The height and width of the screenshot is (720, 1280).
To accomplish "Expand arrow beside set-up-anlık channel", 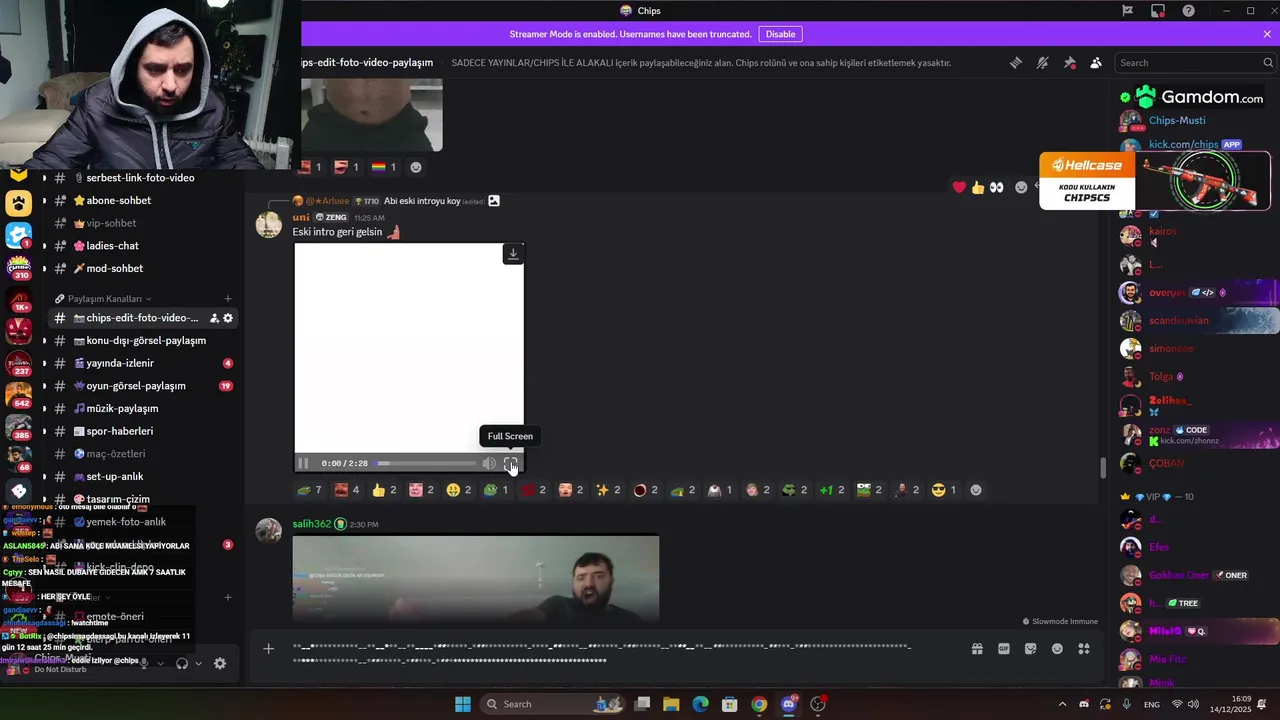I will pyautogui.click(x=43, y=477).
